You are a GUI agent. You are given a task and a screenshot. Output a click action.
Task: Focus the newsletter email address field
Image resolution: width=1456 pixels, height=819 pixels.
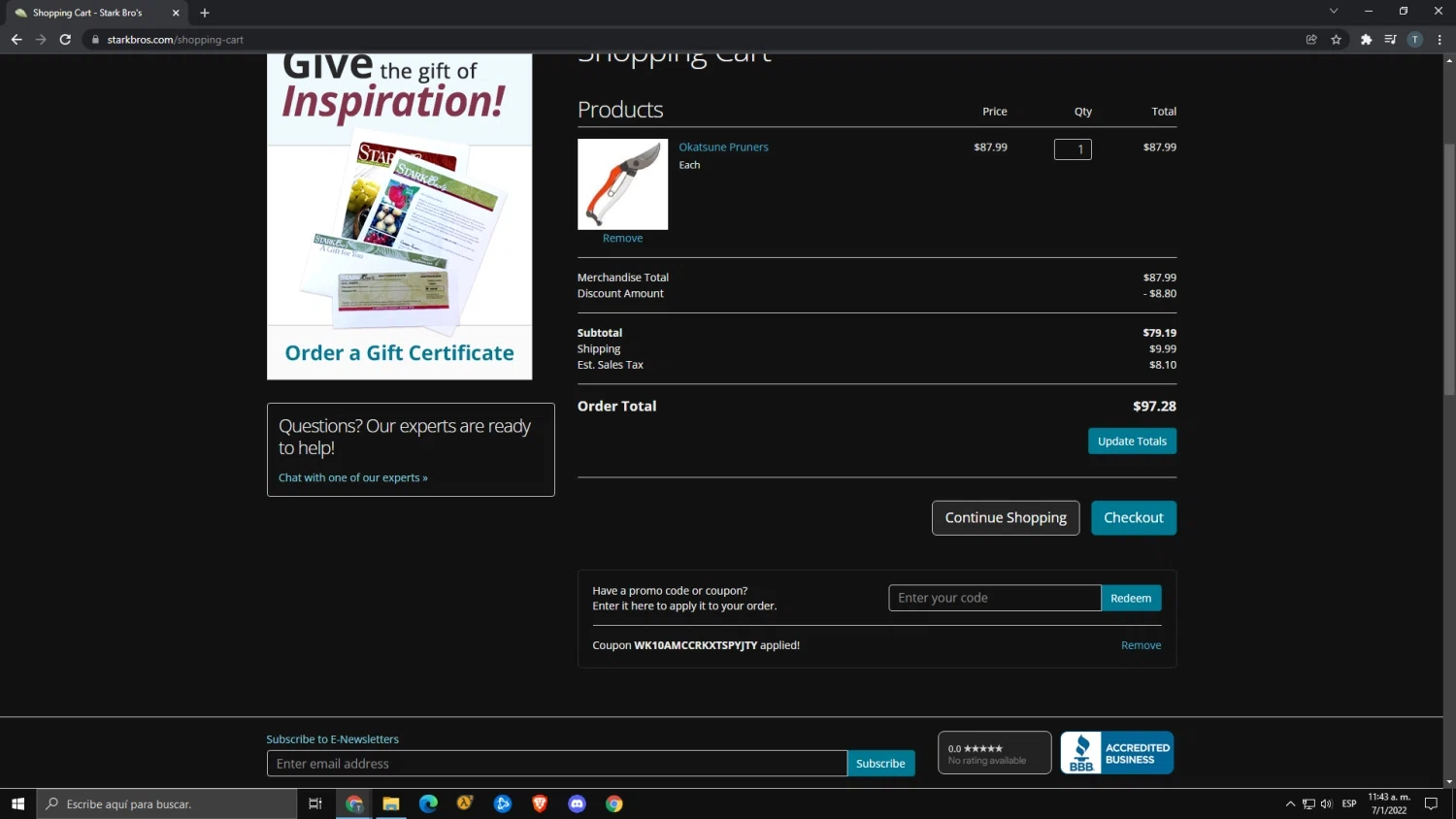[x=557, y=764]
